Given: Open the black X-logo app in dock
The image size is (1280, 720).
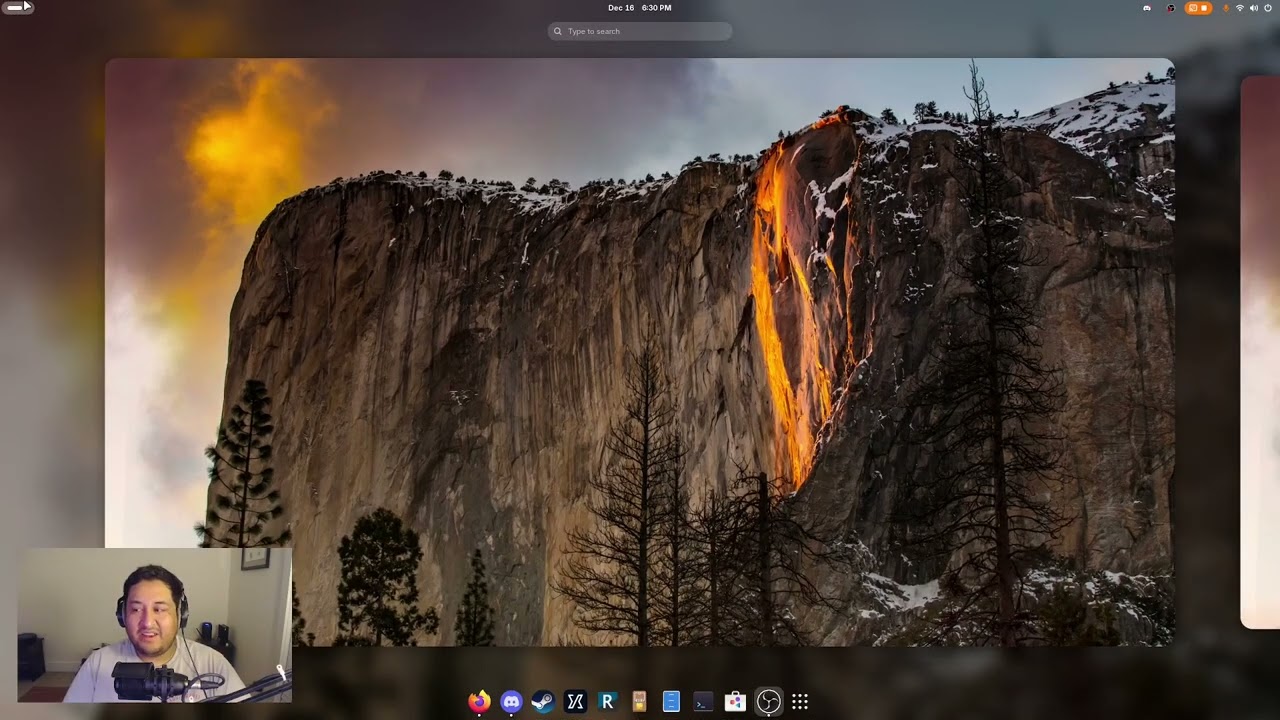Looking at the screenshot, I should coord(575,702).
